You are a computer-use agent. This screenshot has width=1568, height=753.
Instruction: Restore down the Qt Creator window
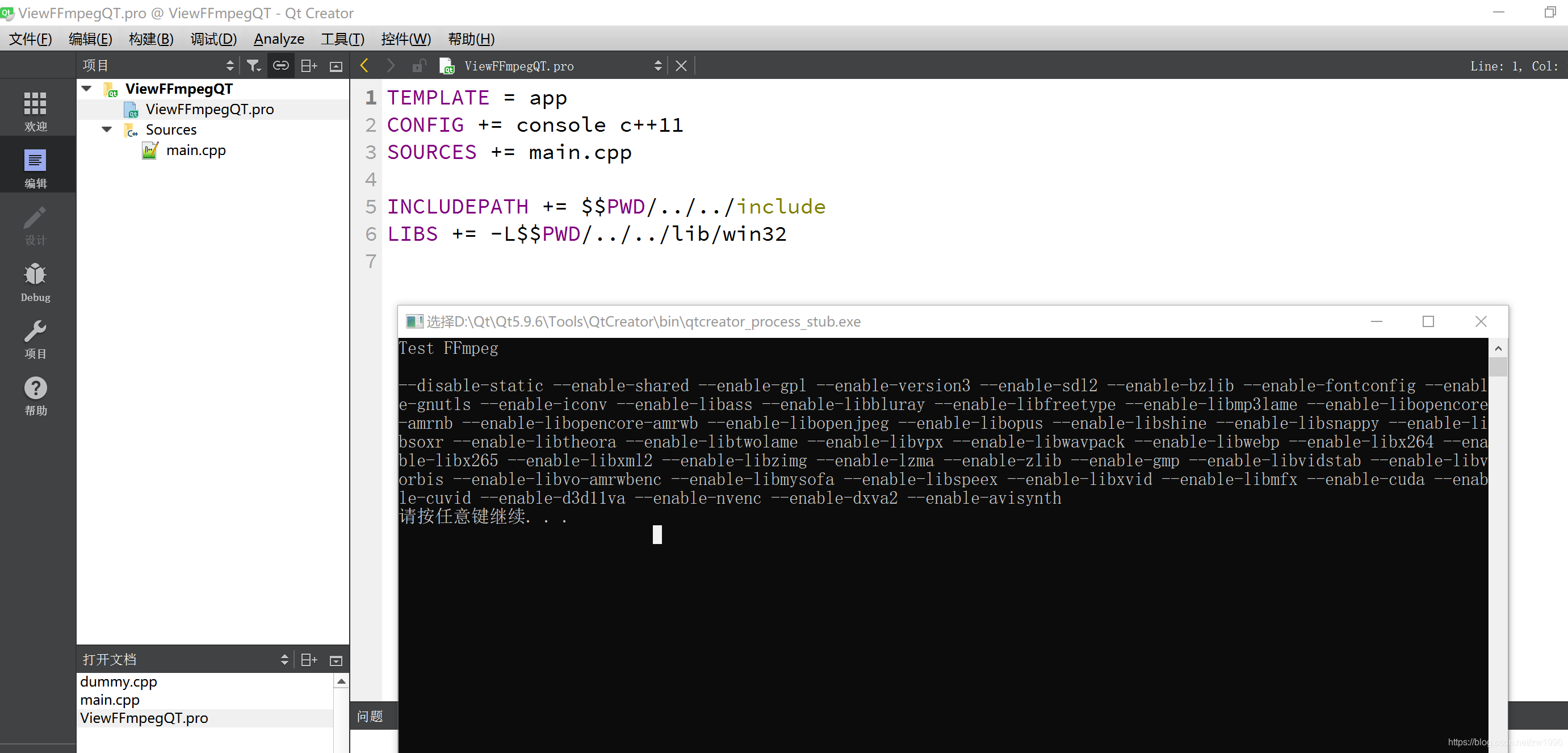coord(1550,12)
